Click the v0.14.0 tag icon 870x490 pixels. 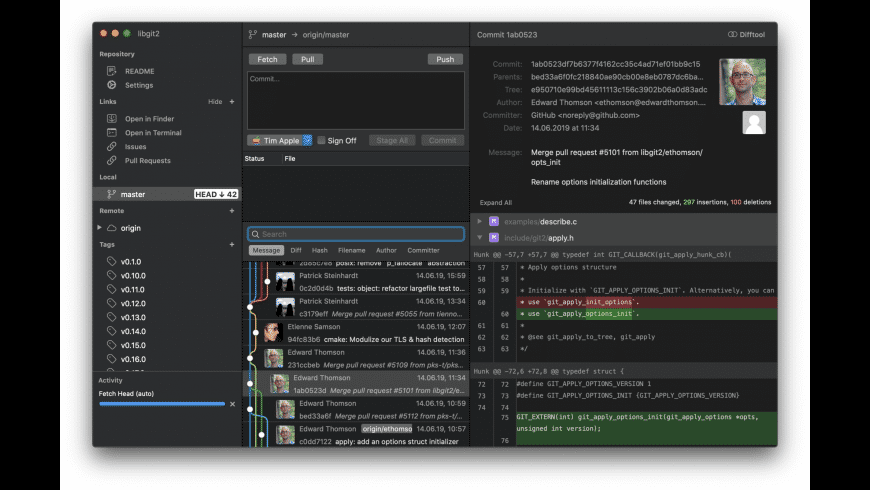pos(112,331)
